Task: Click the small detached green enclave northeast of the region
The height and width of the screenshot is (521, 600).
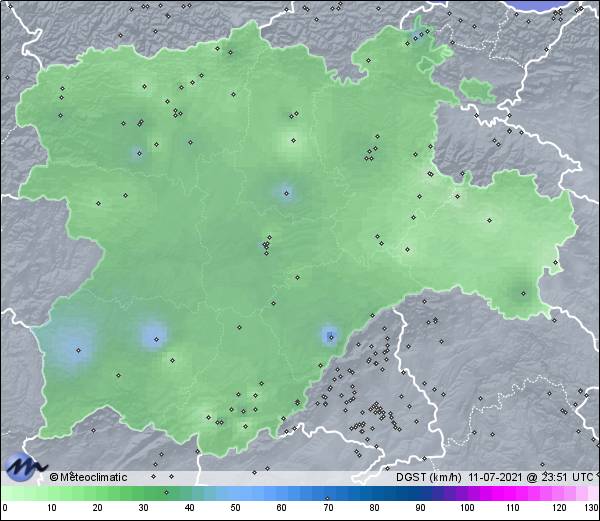Action: (476, 90)
